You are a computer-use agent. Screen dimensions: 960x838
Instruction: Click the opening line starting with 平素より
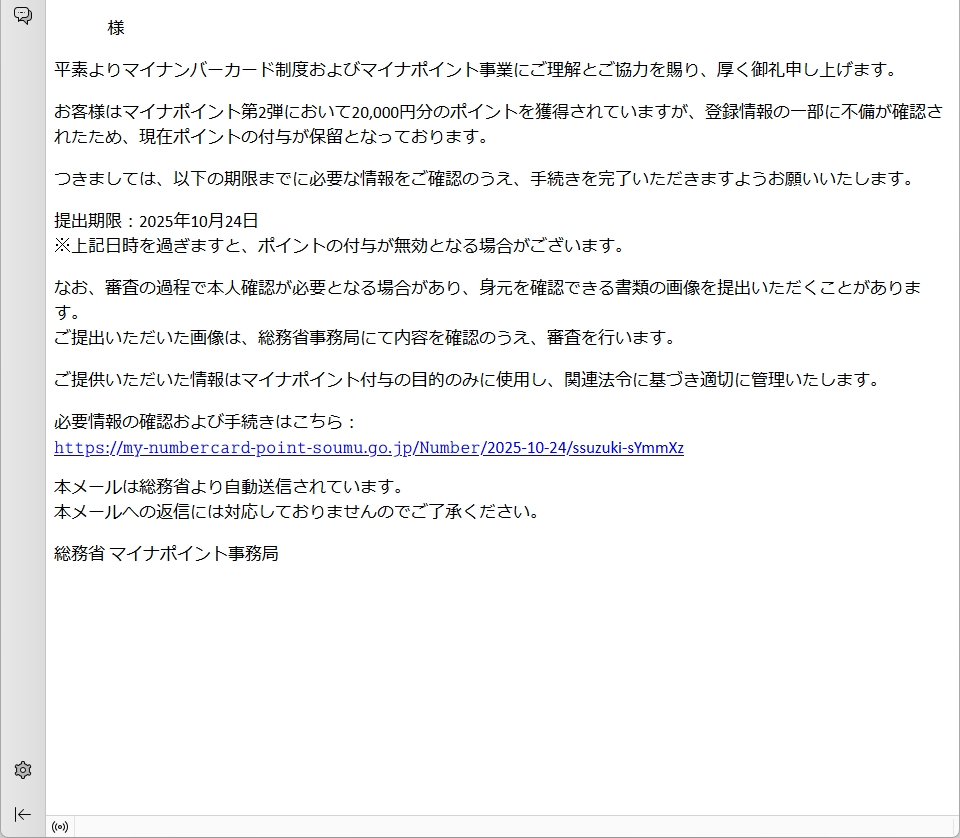point(475,70)
